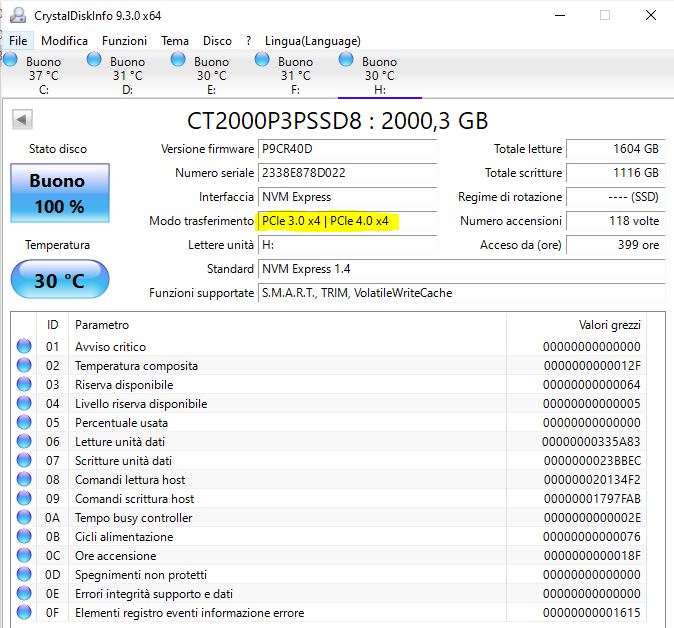The height and width of the screenshot is (628, 674).
Task: Click the Standard field NVM Express 1.4
Action: pos(462,269)
